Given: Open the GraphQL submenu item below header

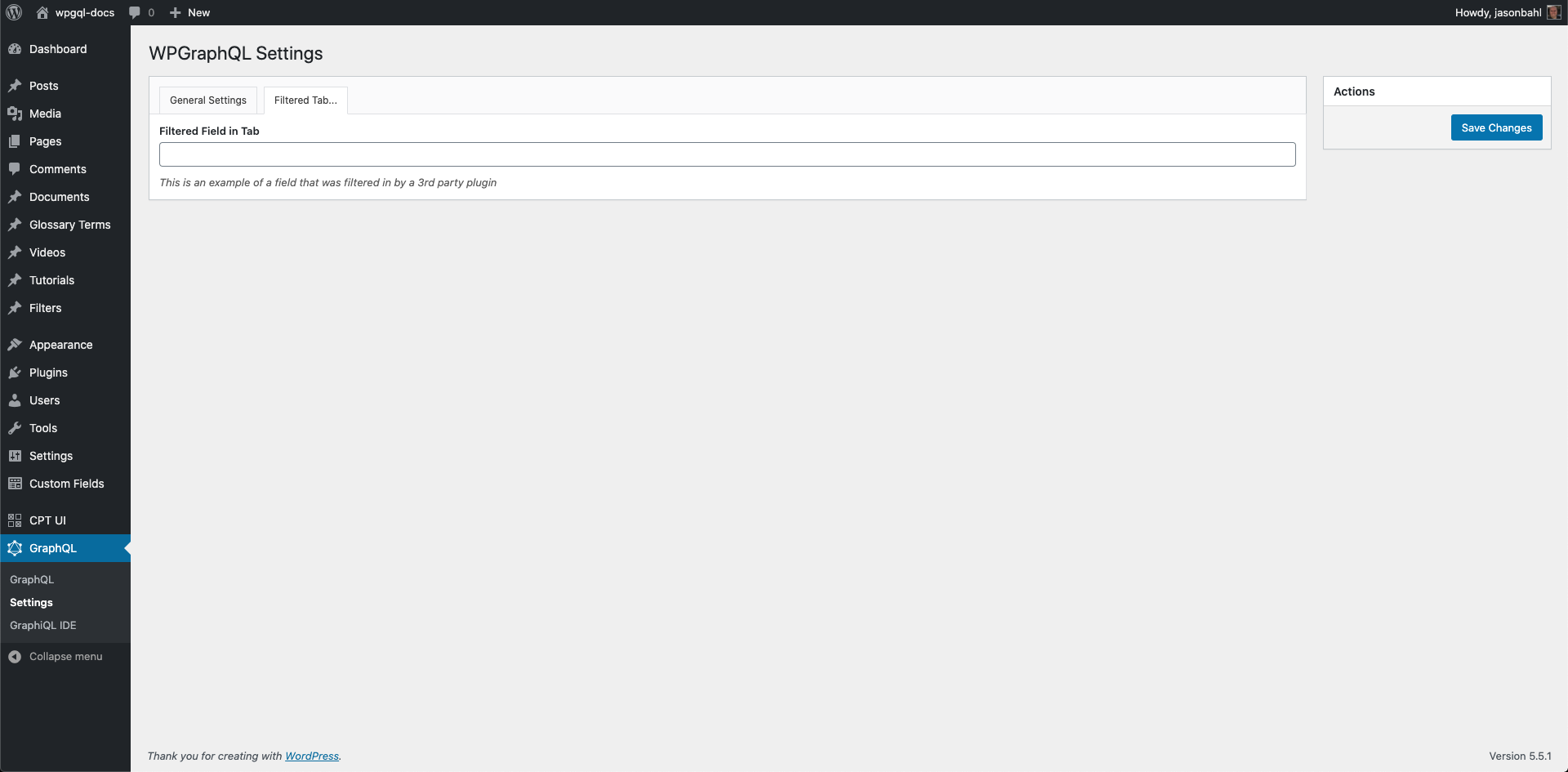Looking at the screenshot, I should [x=32, y=579].
